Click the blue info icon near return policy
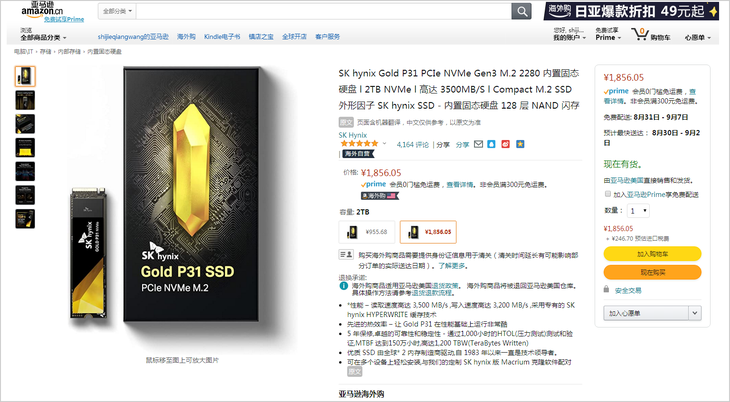730x402 pixels. tap(344, 286)
